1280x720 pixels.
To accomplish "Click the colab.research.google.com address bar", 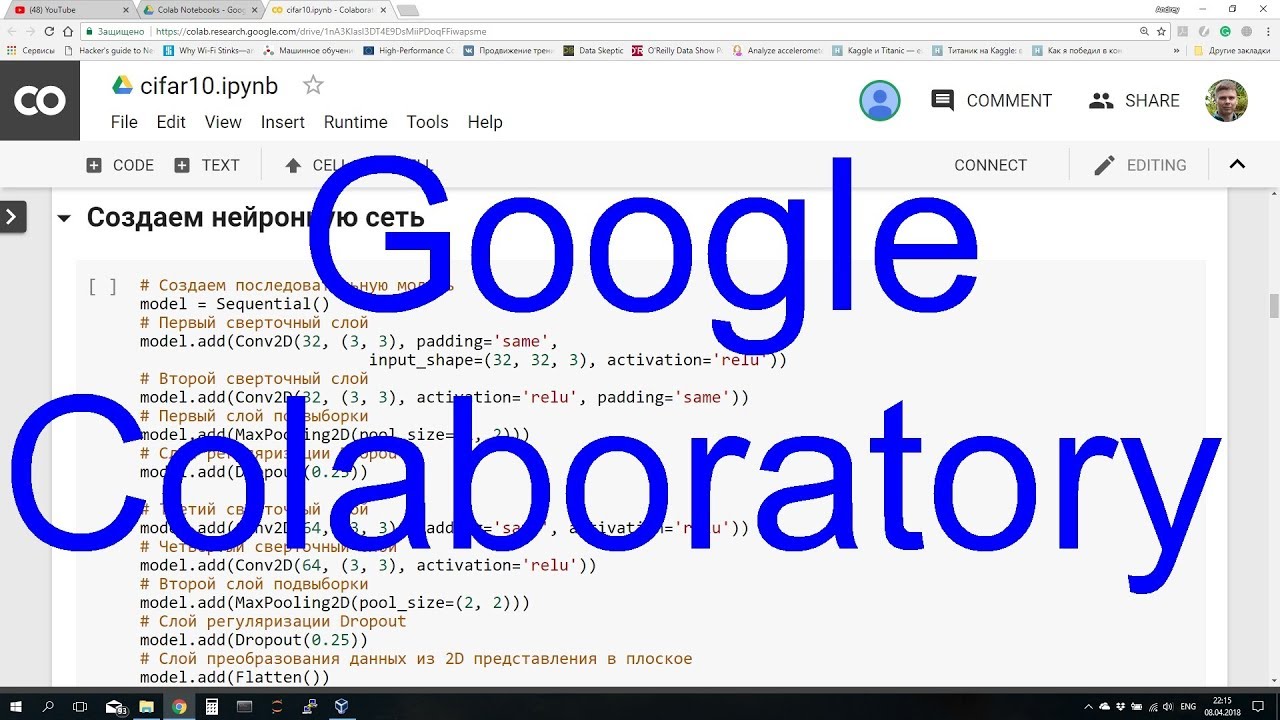I will point(610,31).
